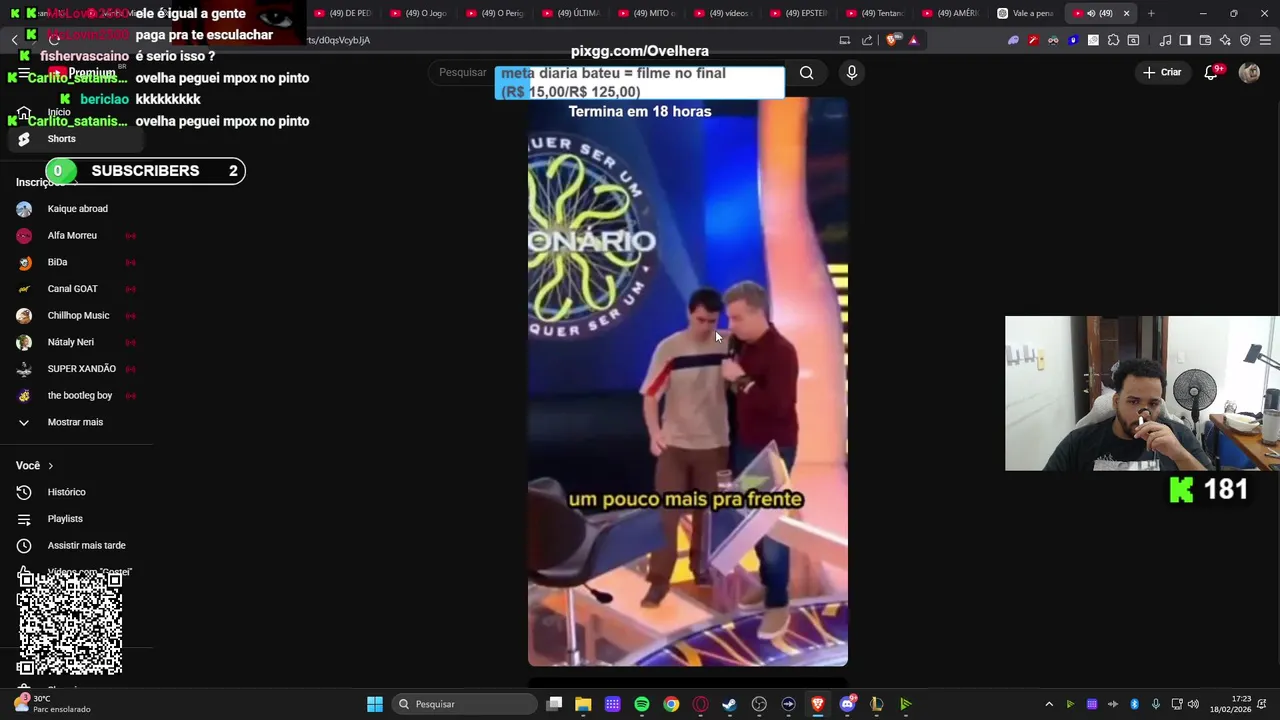
Task: Open the Windows Start menu
Action: tap(375, 704)
